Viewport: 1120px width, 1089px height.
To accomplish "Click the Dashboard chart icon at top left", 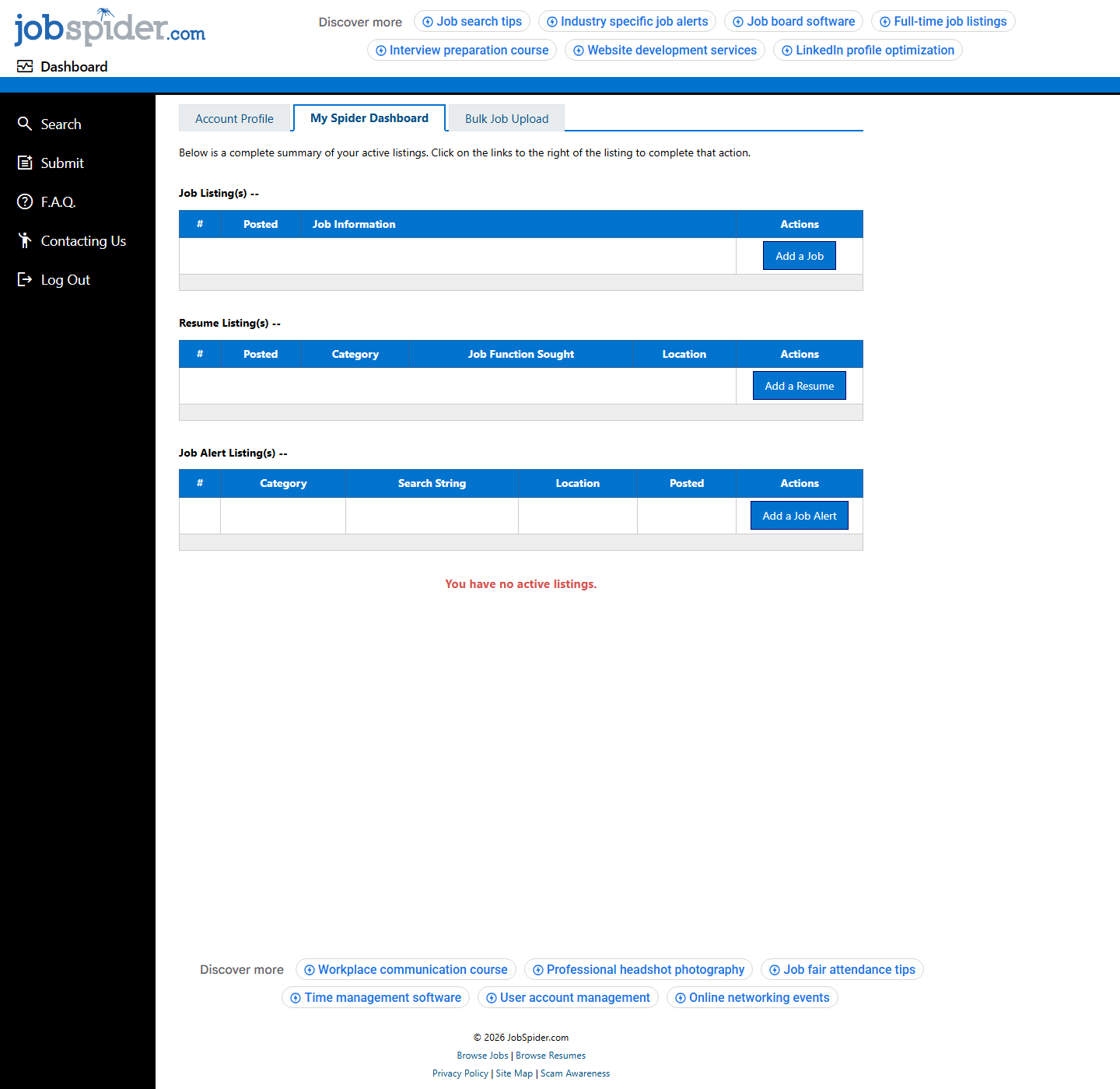I will pos(26,66).
